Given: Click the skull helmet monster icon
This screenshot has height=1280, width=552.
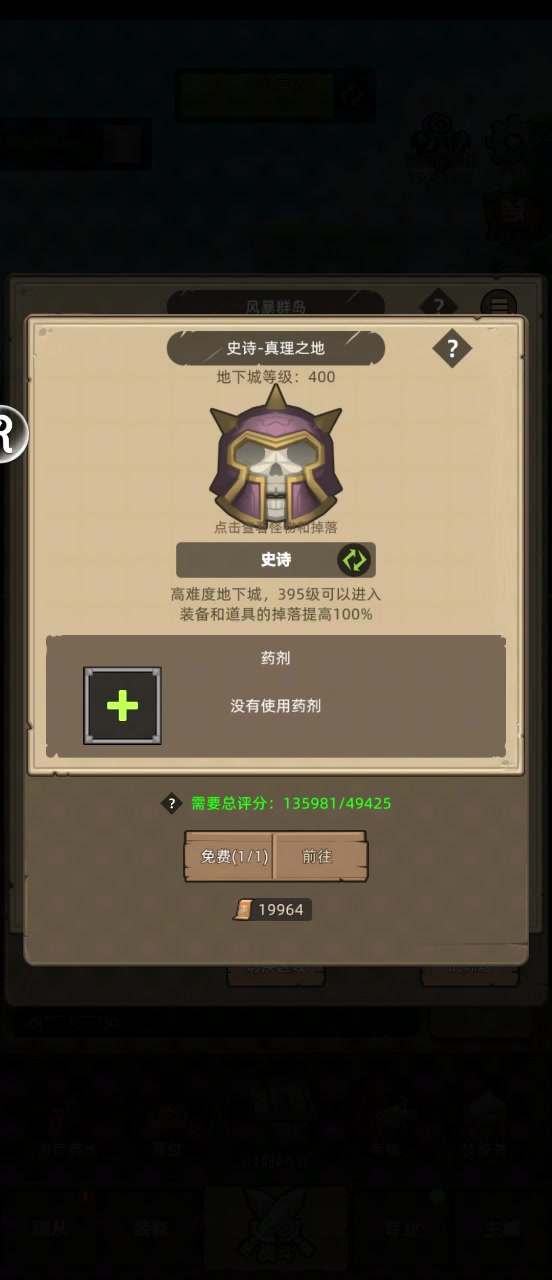Looking at the screenshot, I should point(275,453).
